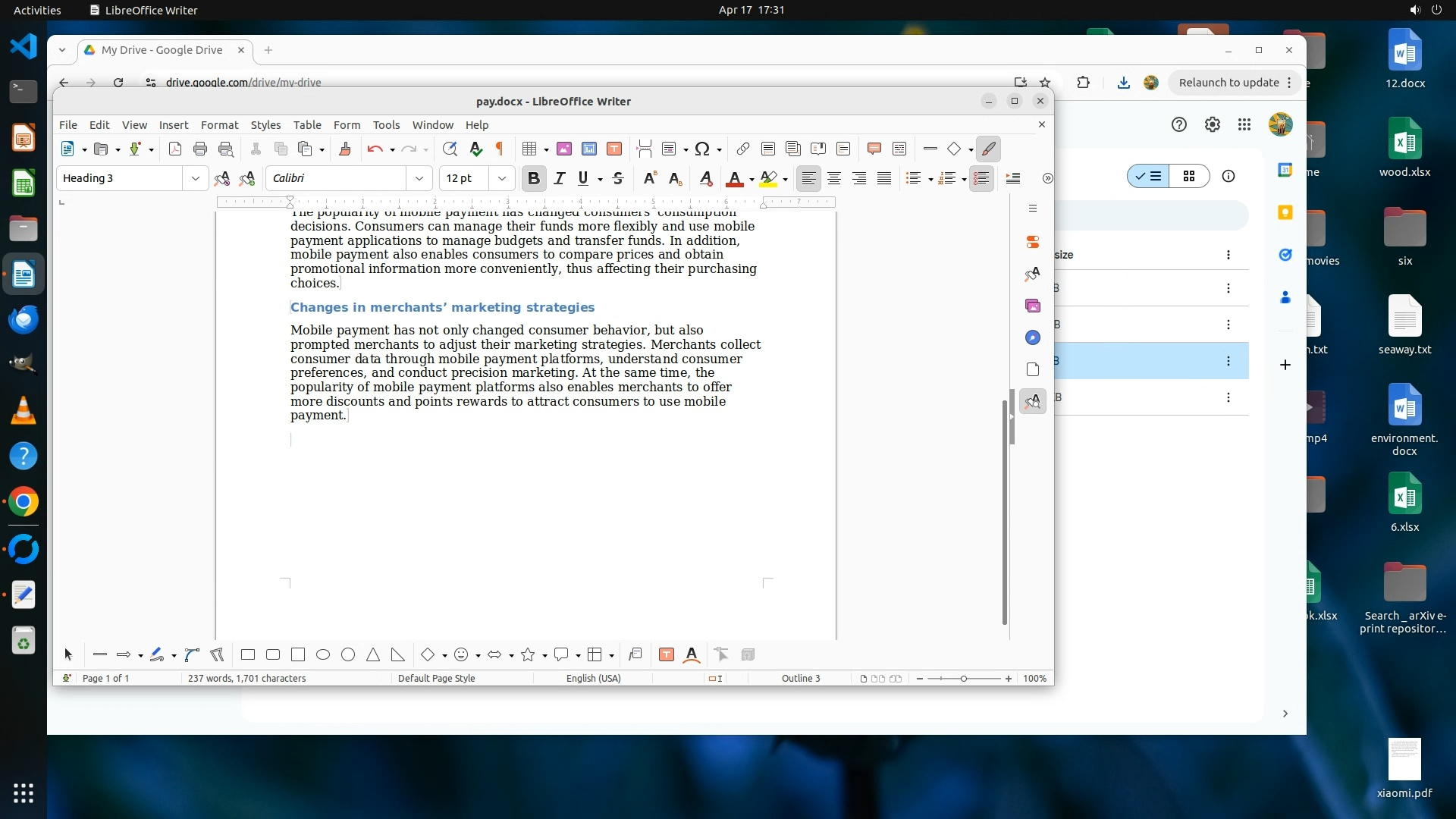Open the Navigator panel in sidebar

[1032, 337]
